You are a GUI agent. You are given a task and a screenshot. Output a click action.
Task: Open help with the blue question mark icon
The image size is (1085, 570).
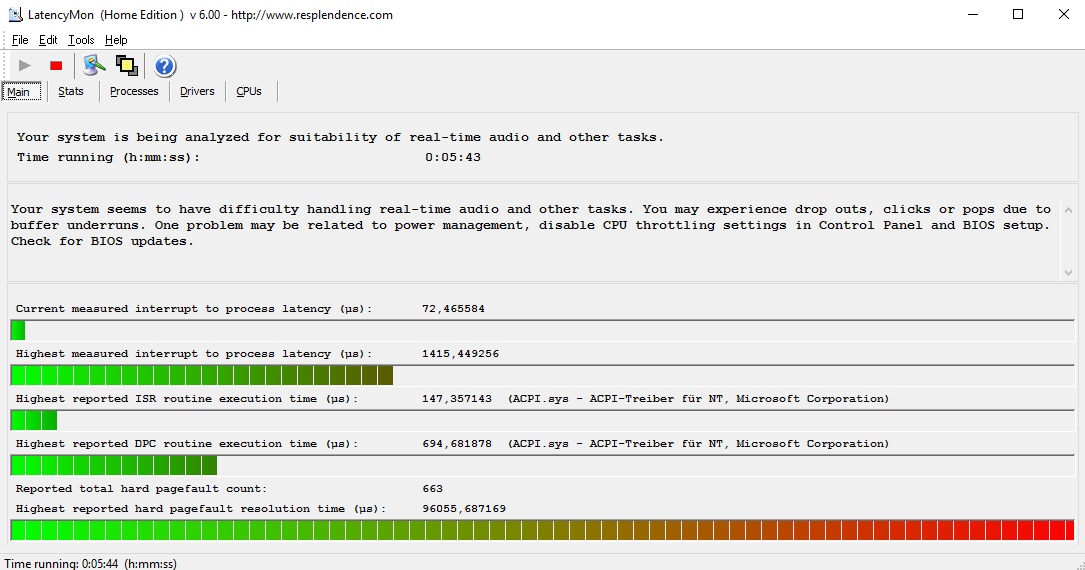(x=165, y=66)
